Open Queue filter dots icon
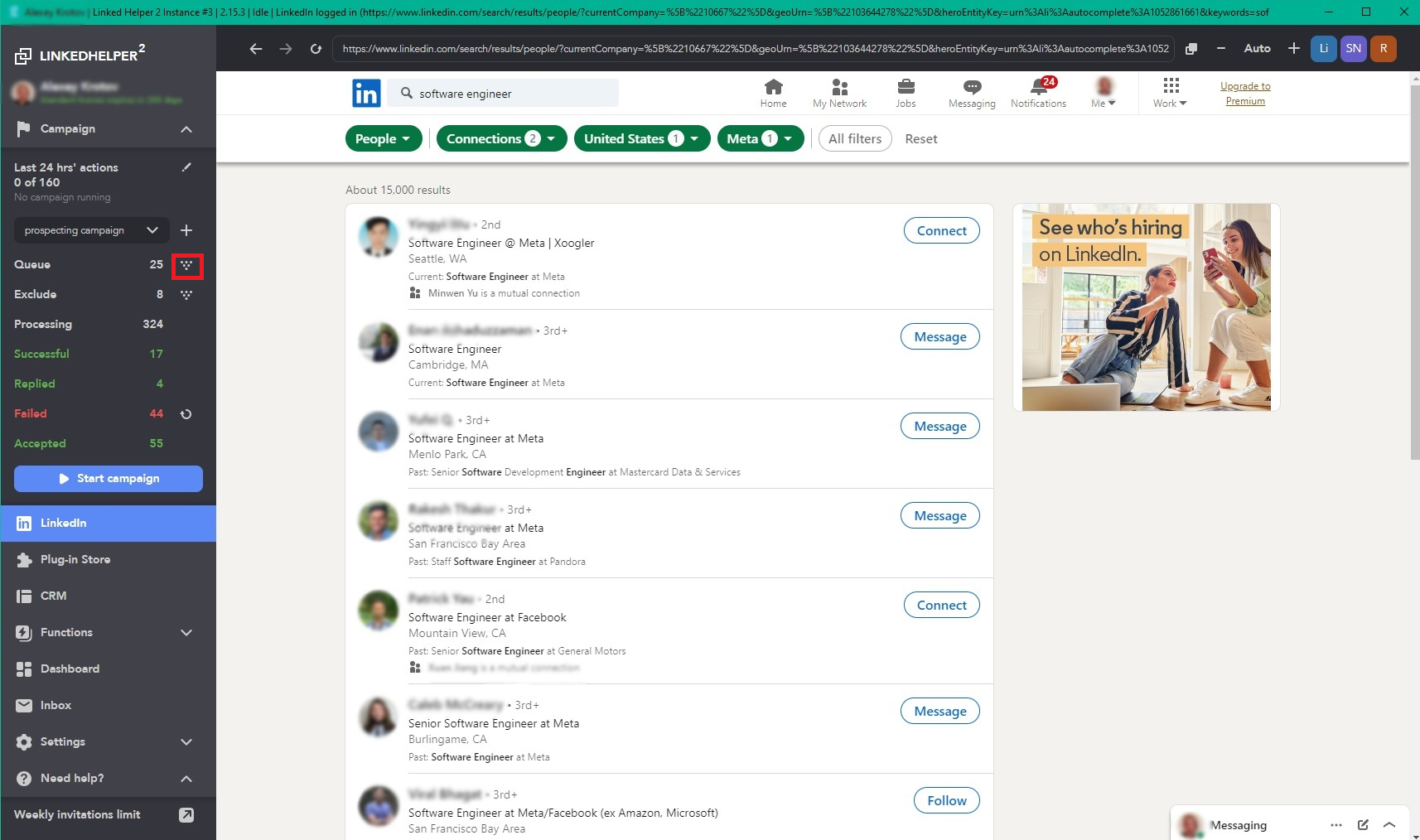The image size is (1420, 840). pyautogui.click(x=186, y=265)
